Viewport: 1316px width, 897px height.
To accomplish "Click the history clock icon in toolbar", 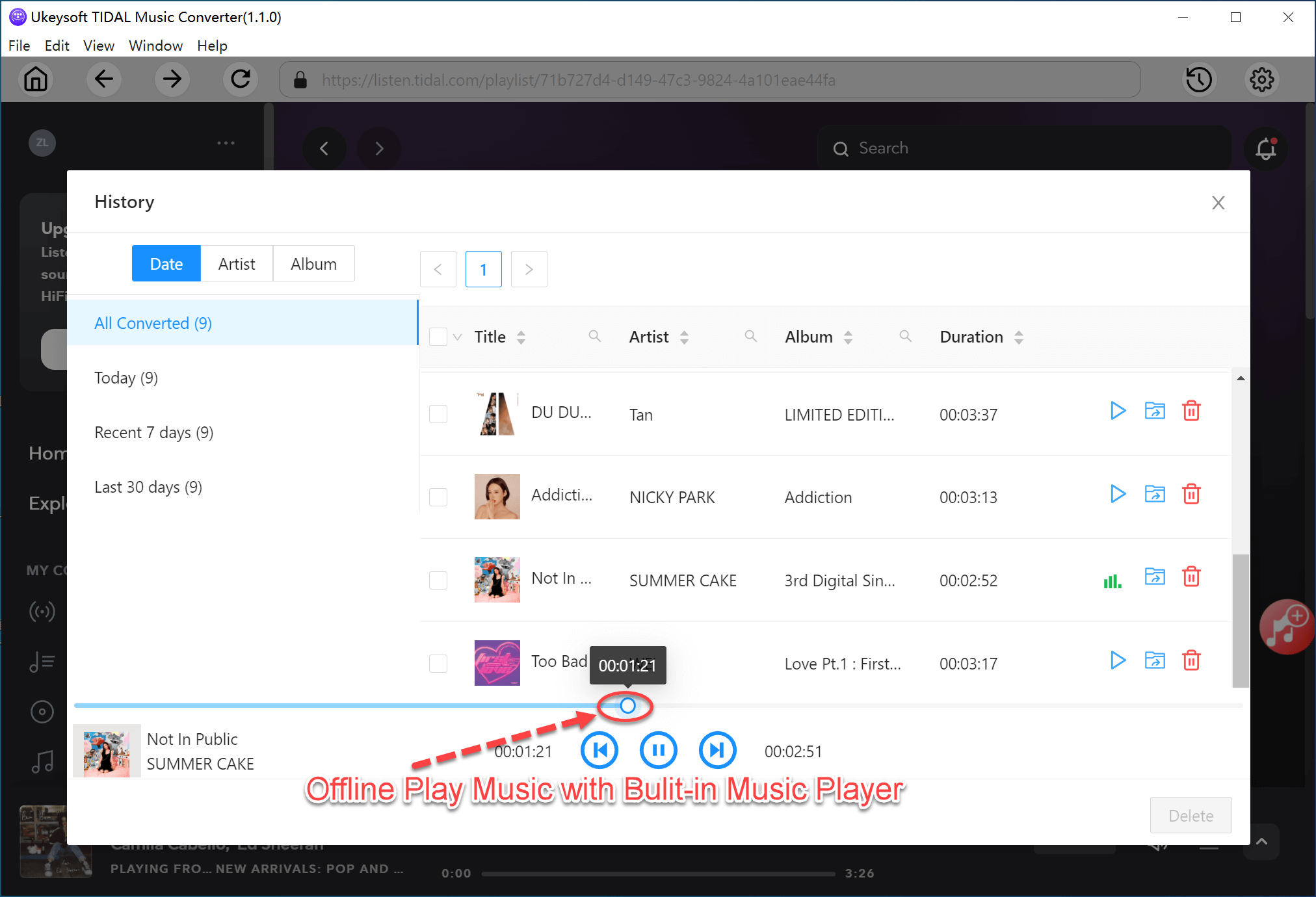I will 1199,80.
